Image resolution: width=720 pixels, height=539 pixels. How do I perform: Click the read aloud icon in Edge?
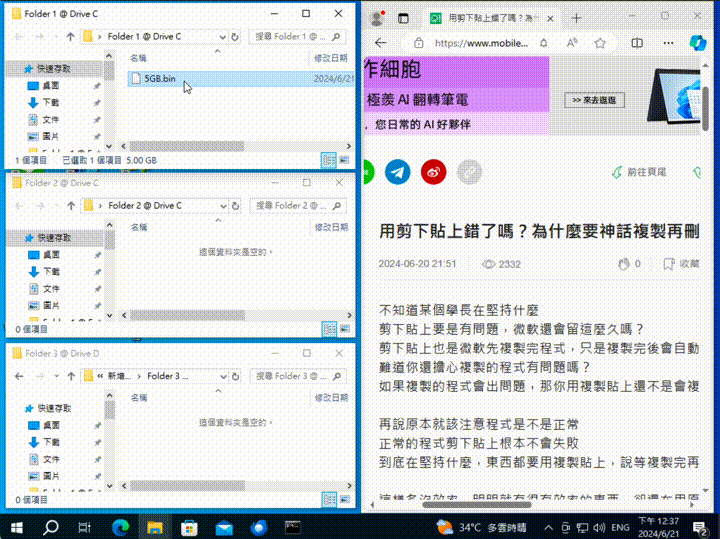tap(572, 43)
